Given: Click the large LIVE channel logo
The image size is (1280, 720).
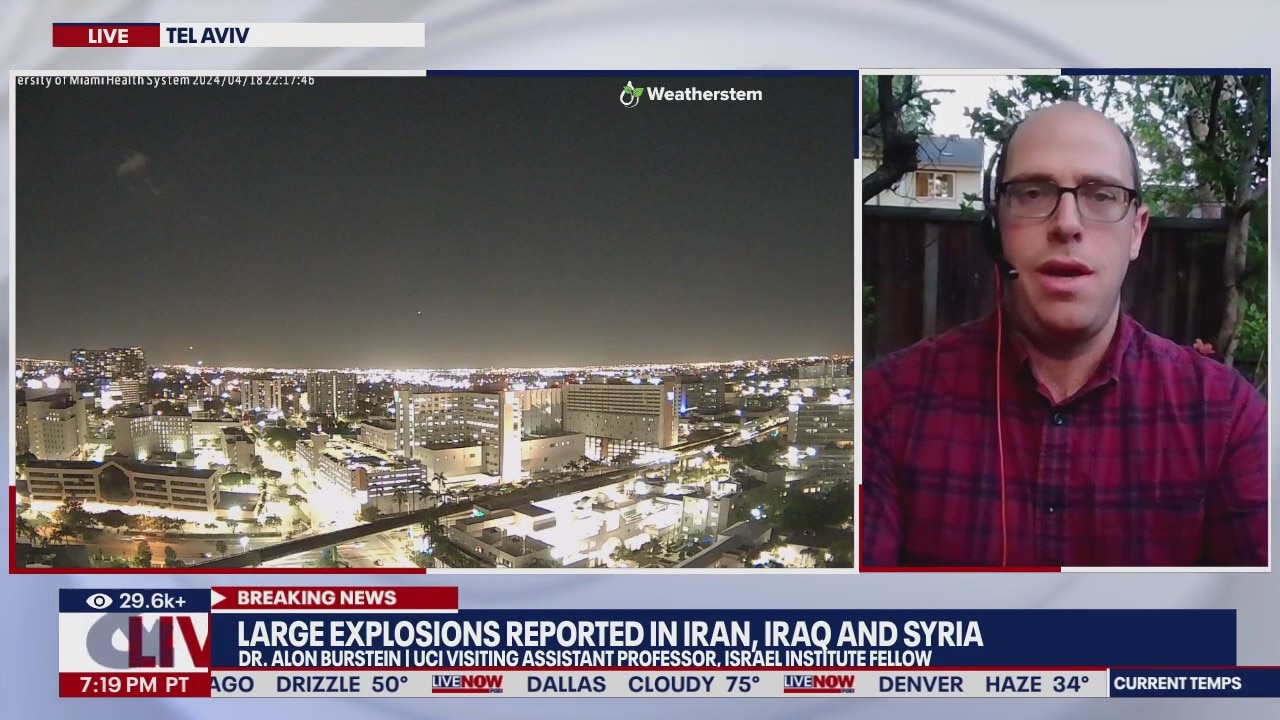Looking at the screenshot, I should [x=135, y=641].
